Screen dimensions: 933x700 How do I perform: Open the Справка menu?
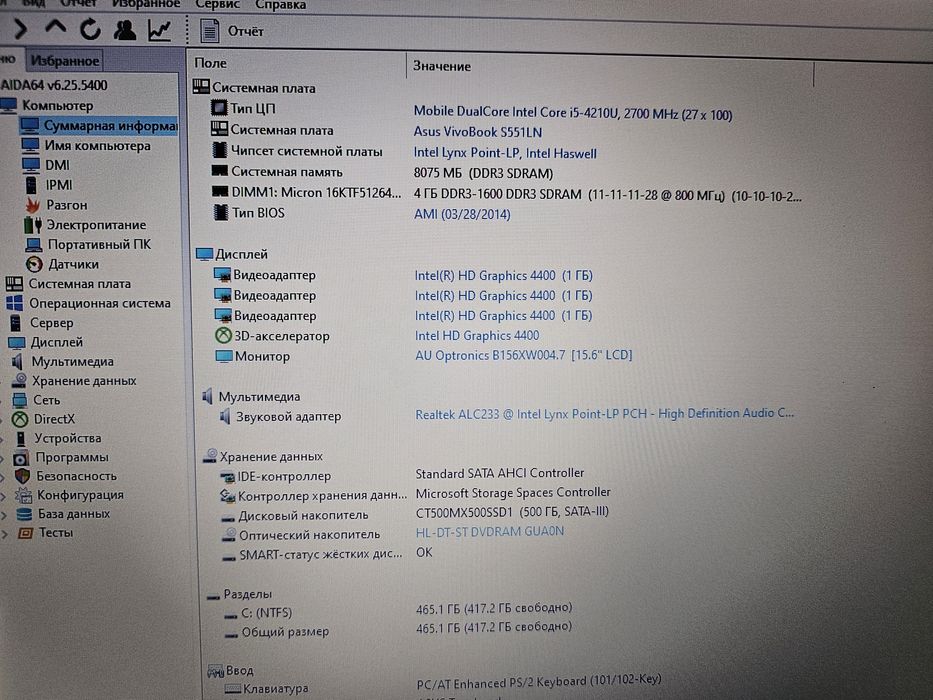pyautogui.click(x=281, y=5)
